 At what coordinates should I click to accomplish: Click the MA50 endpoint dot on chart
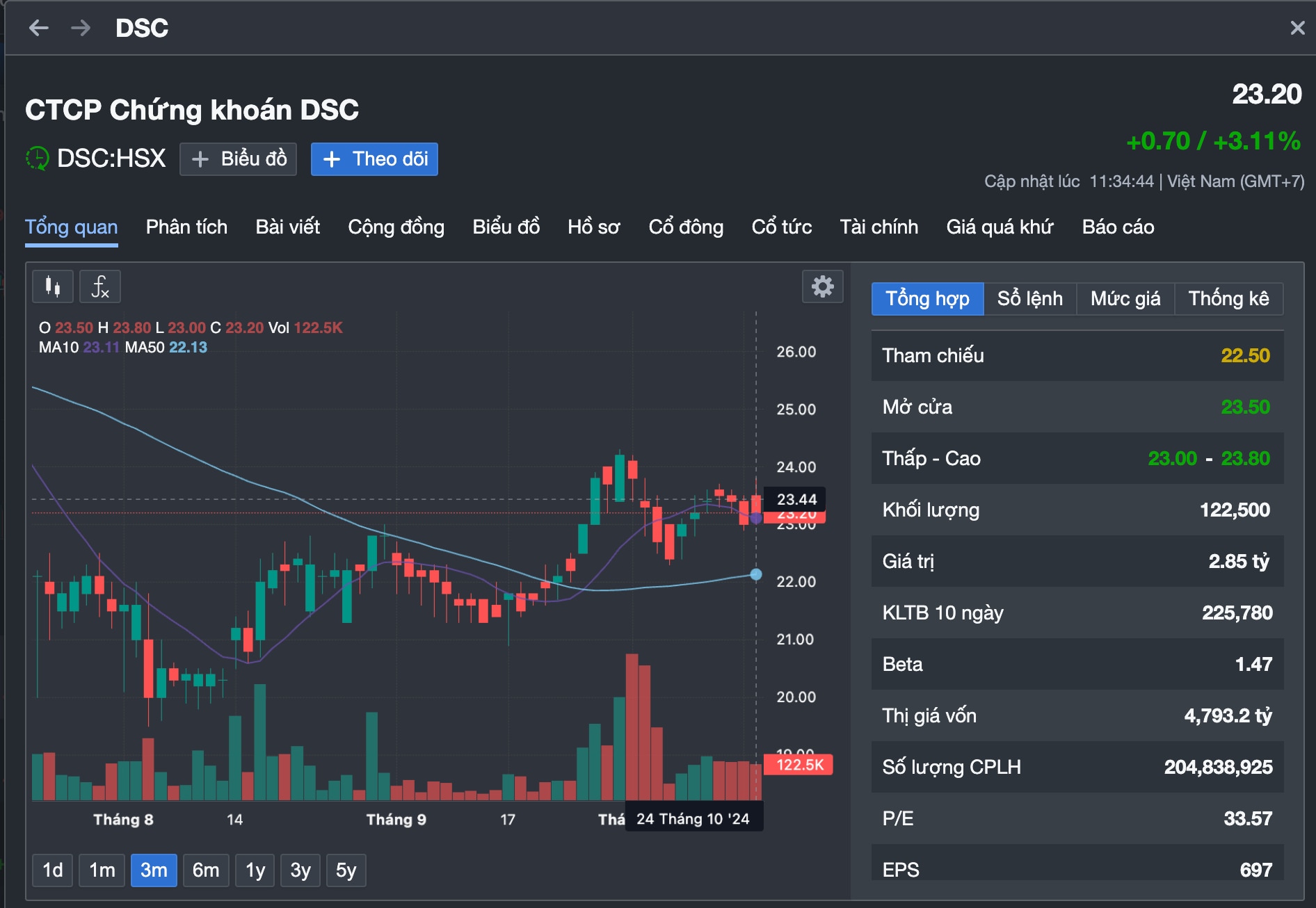click(x=756, y=574)
